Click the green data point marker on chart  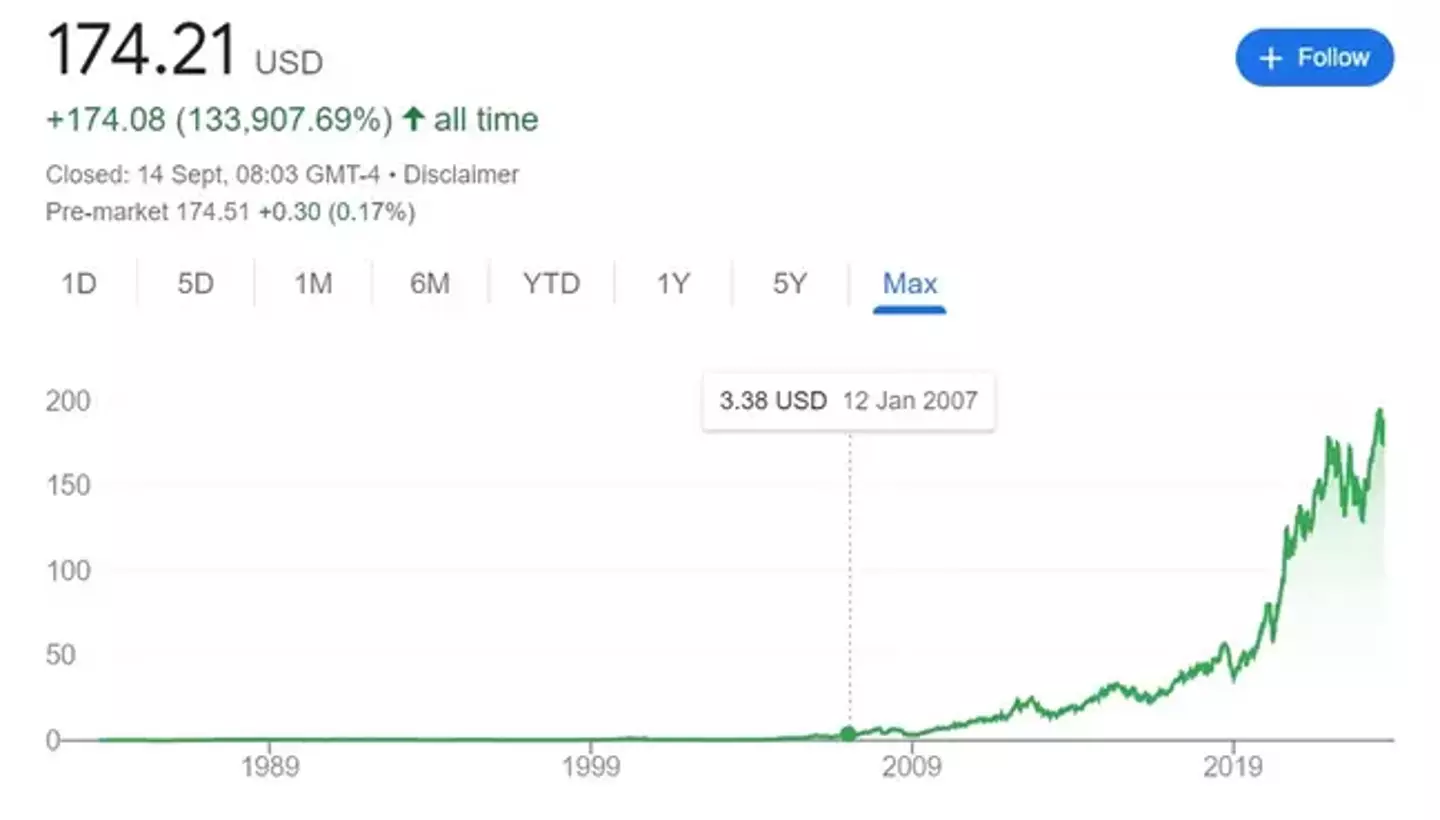click(848, 734)
